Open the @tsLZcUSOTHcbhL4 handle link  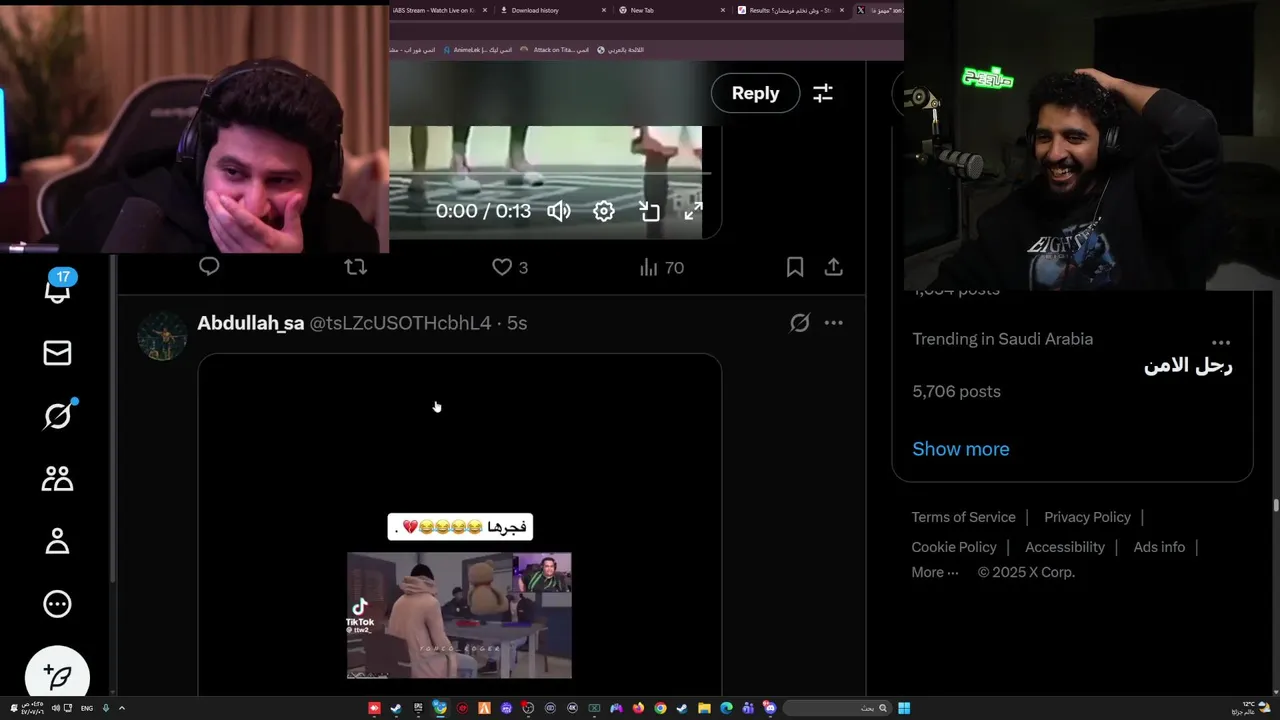(x=400, y=323)
